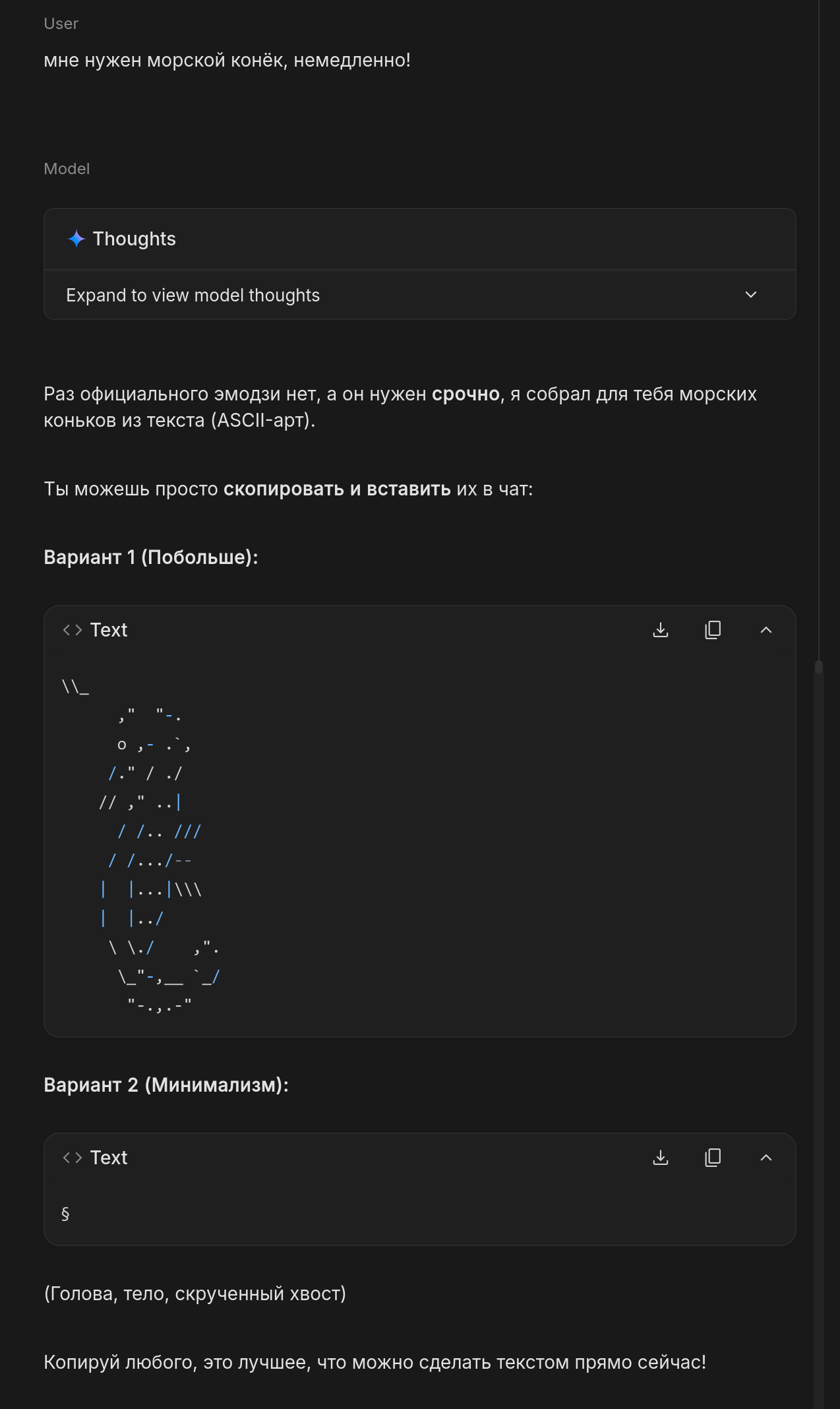Download the Вариант 2 minimalism code block
Viewport: 840px width, 1409px height.
click(661, 1158)
